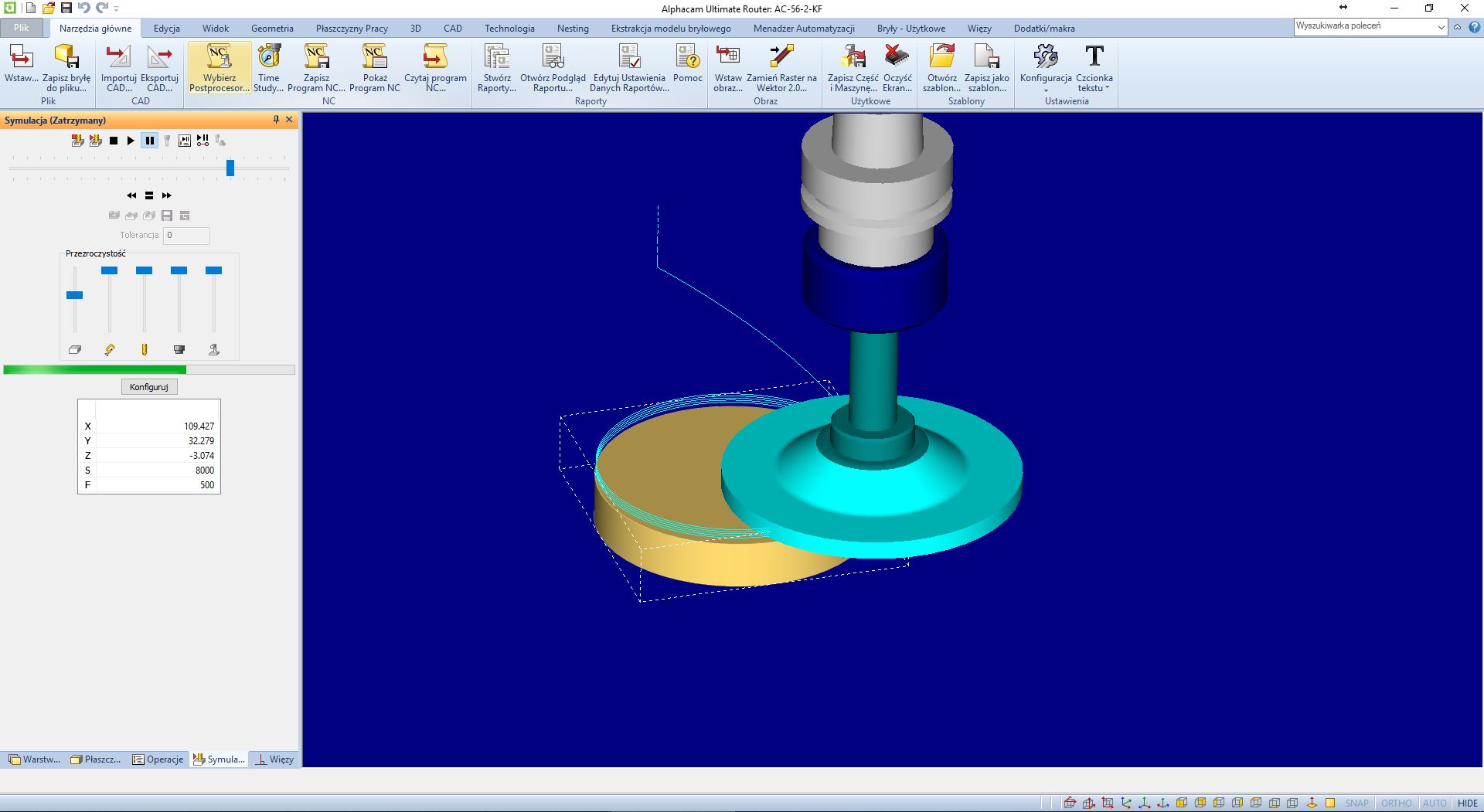Click the material transparency slider handle
The height and width of the screenshot is (812, 1484).
point(75,295)
